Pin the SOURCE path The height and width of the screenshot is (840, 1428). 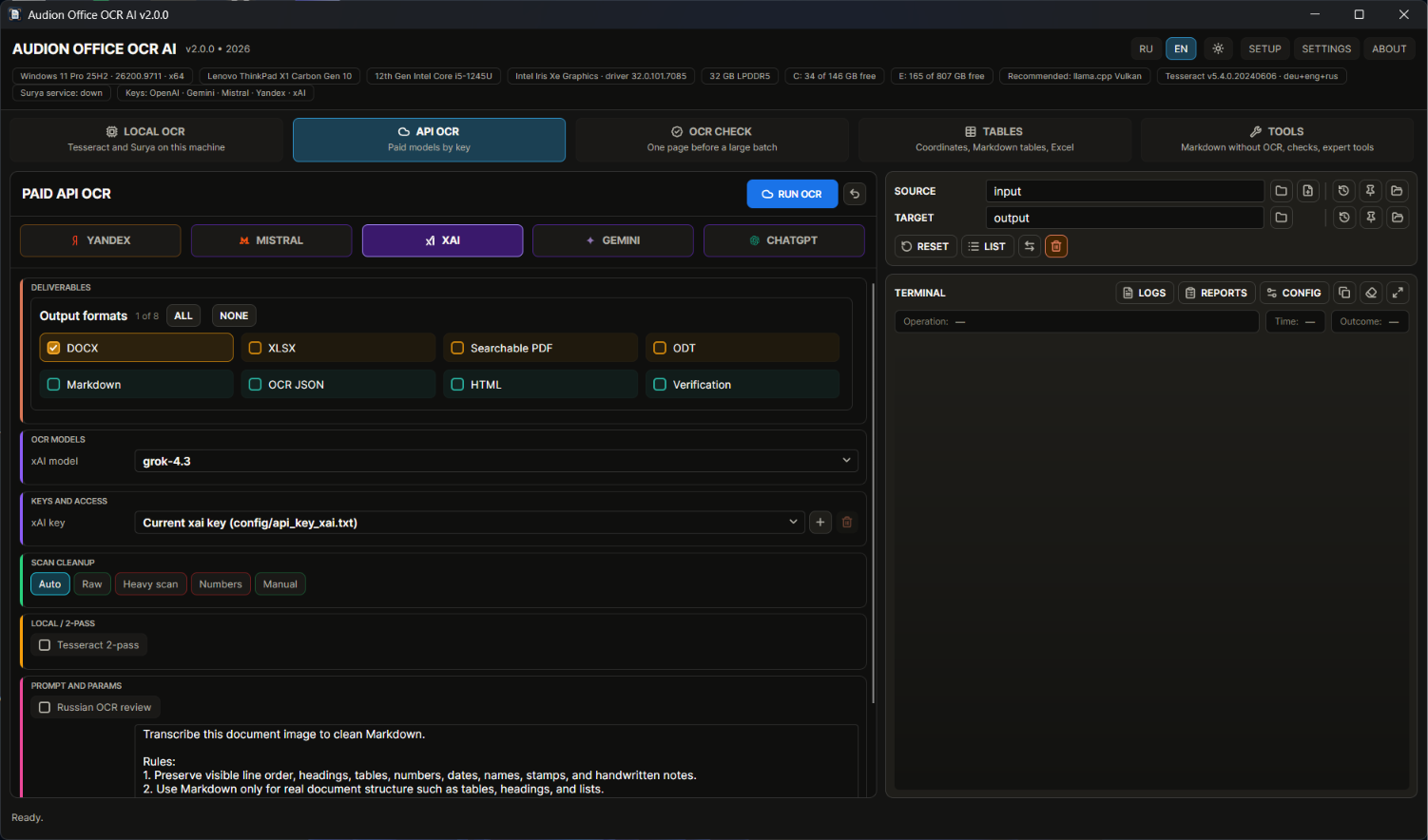click(1370, 191)
